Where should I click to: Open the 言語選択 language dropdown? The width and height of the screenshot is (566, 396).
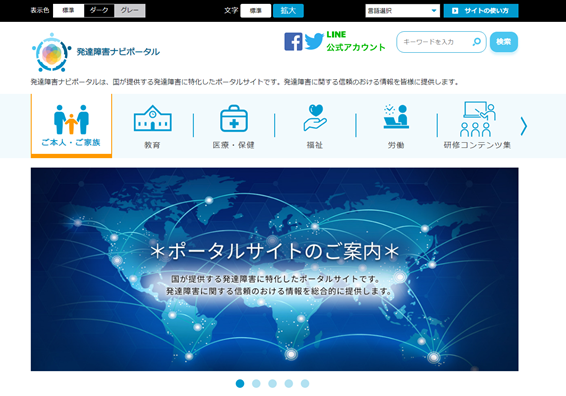pos(402,11)
